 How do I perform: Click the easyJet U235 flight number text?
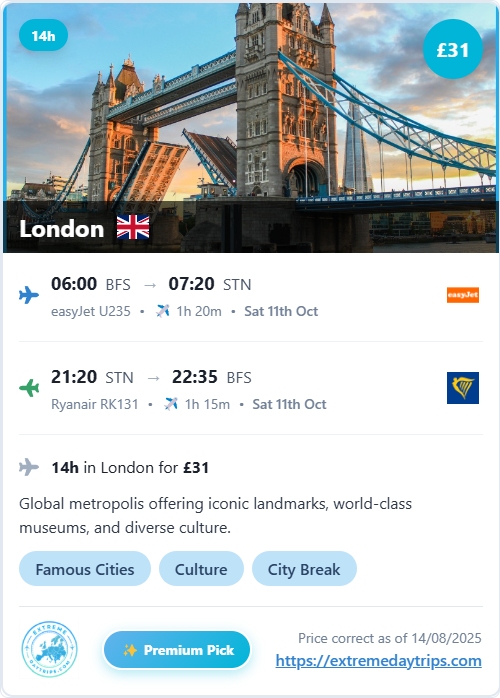tap(91, 311)
